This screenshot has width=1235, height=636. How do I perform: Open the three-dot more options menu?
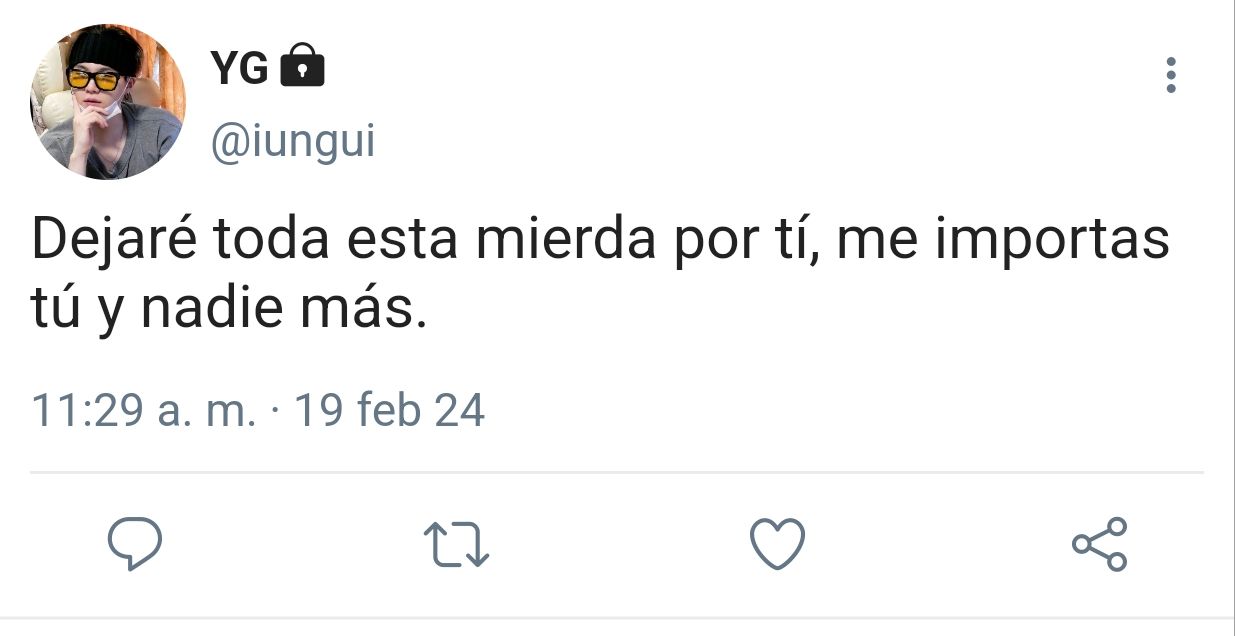[x=1171, y=76]
